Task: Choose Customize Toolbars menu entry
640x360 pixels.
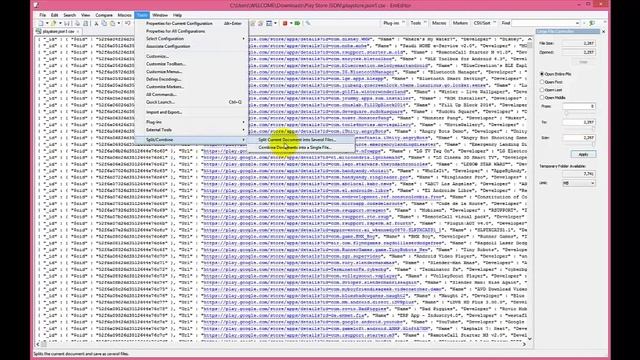Action: pyautogui.click(x=192, y=64)
